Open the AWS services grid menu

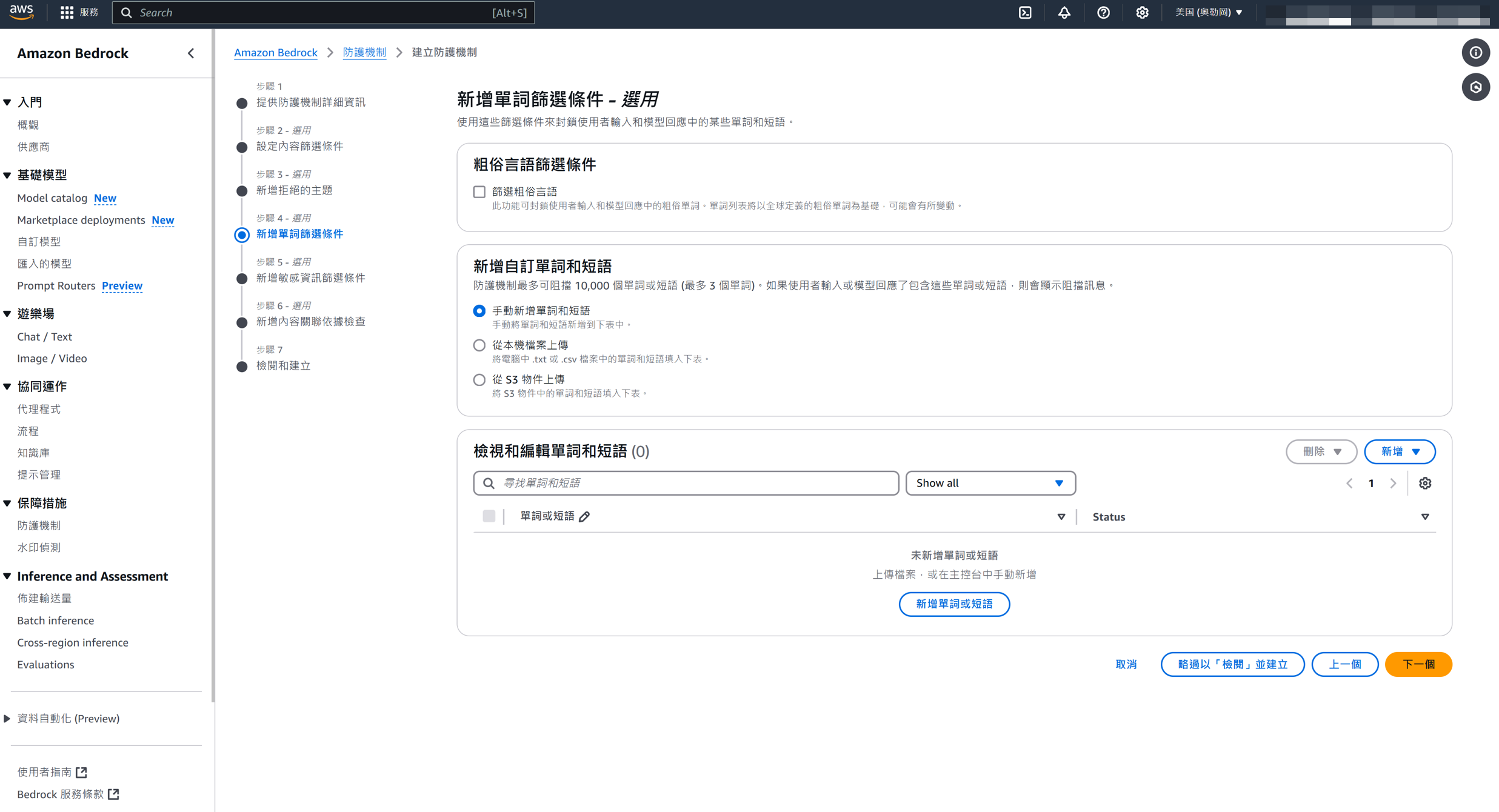tap(67, 13)
